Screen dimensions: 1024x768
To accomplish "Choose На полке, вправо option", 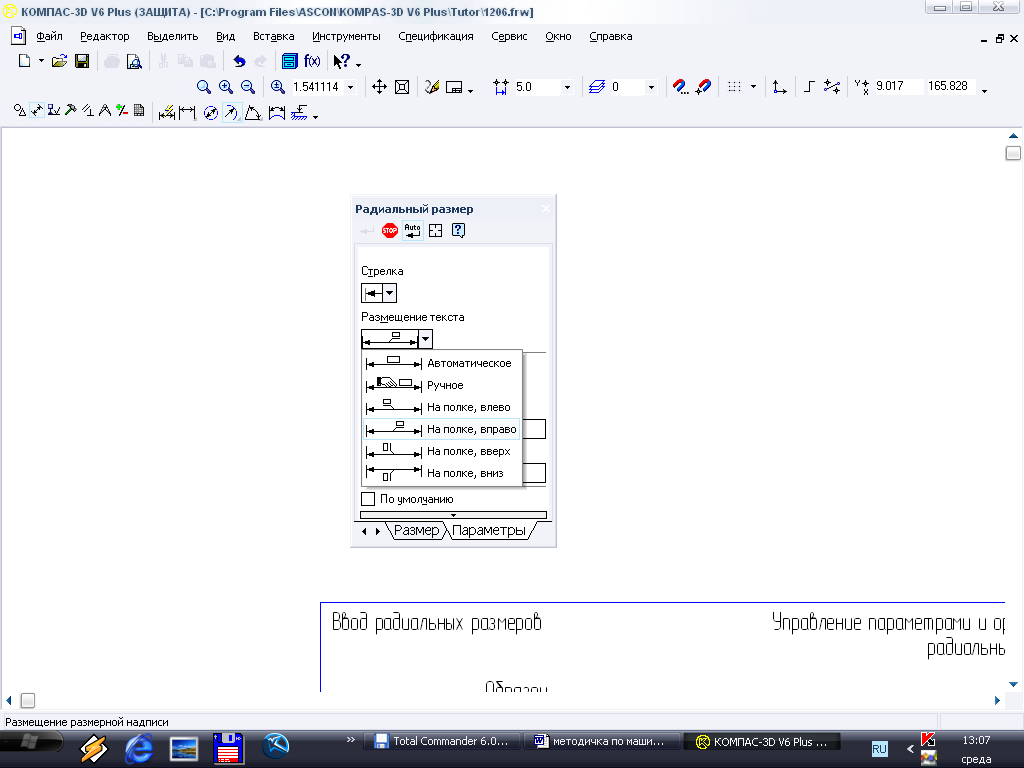I will coord(441,429).
